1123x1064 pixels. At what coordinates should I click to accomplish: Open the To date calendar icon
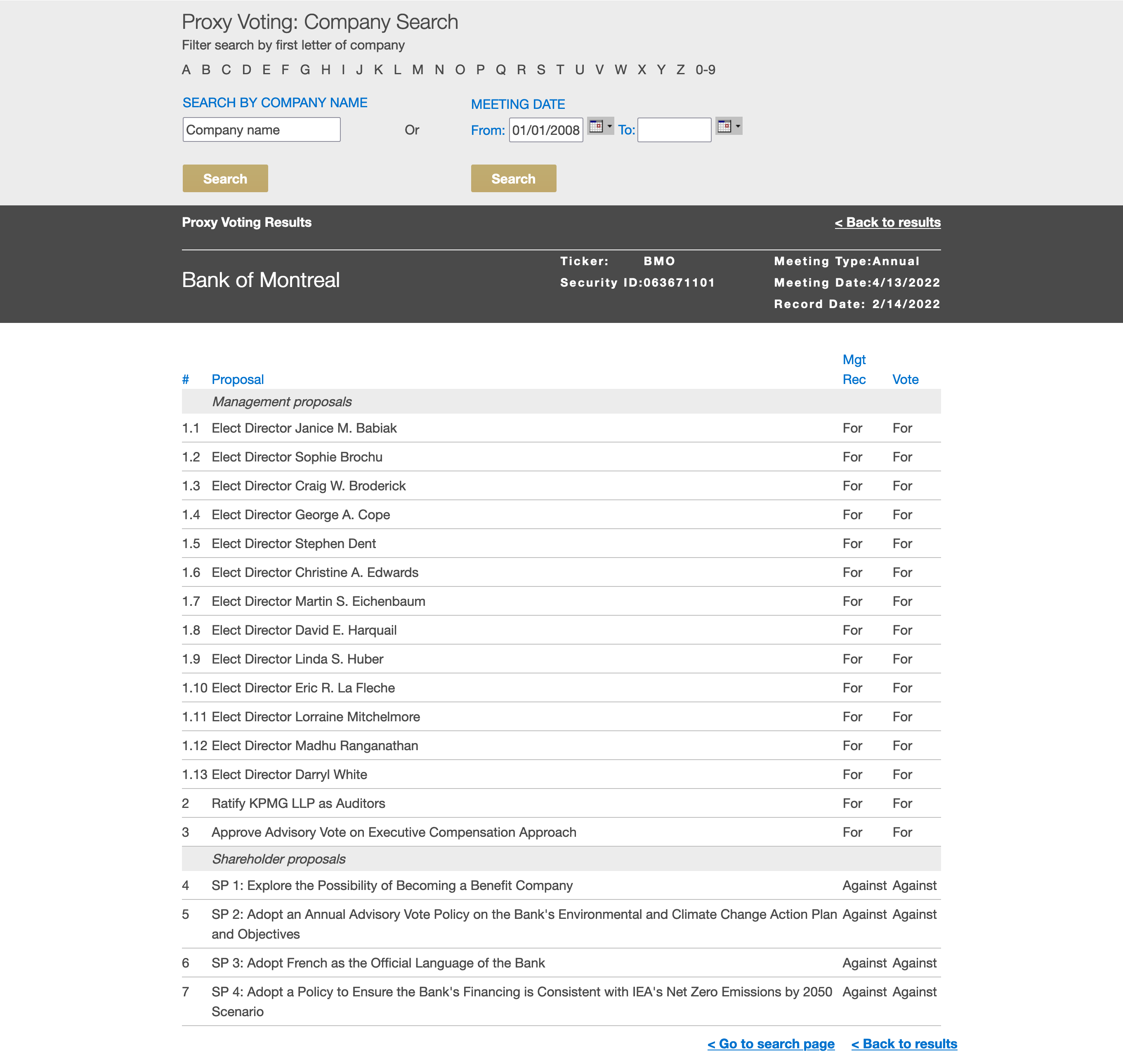(724, 127)
